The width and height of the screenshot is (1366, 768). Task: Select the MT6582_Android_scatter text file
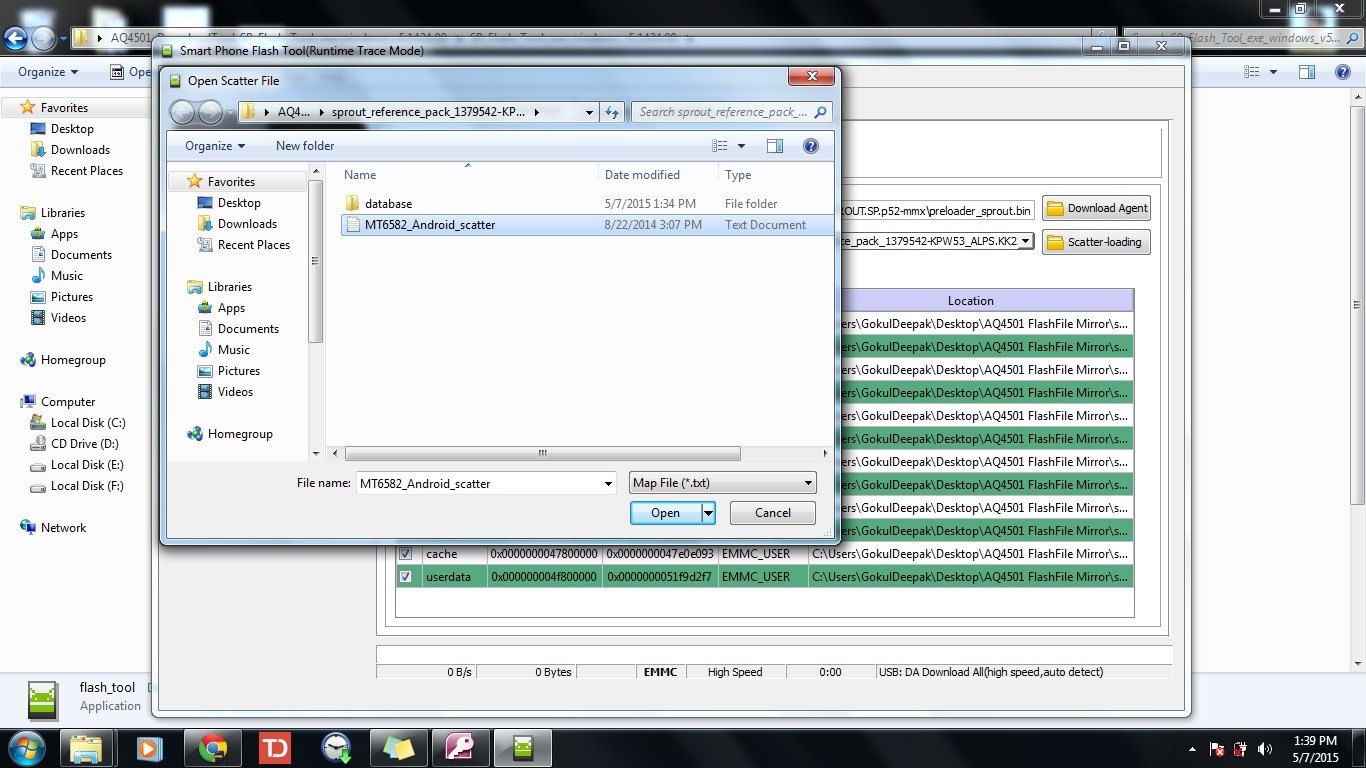pyautogui.click(x=588, y=225)
